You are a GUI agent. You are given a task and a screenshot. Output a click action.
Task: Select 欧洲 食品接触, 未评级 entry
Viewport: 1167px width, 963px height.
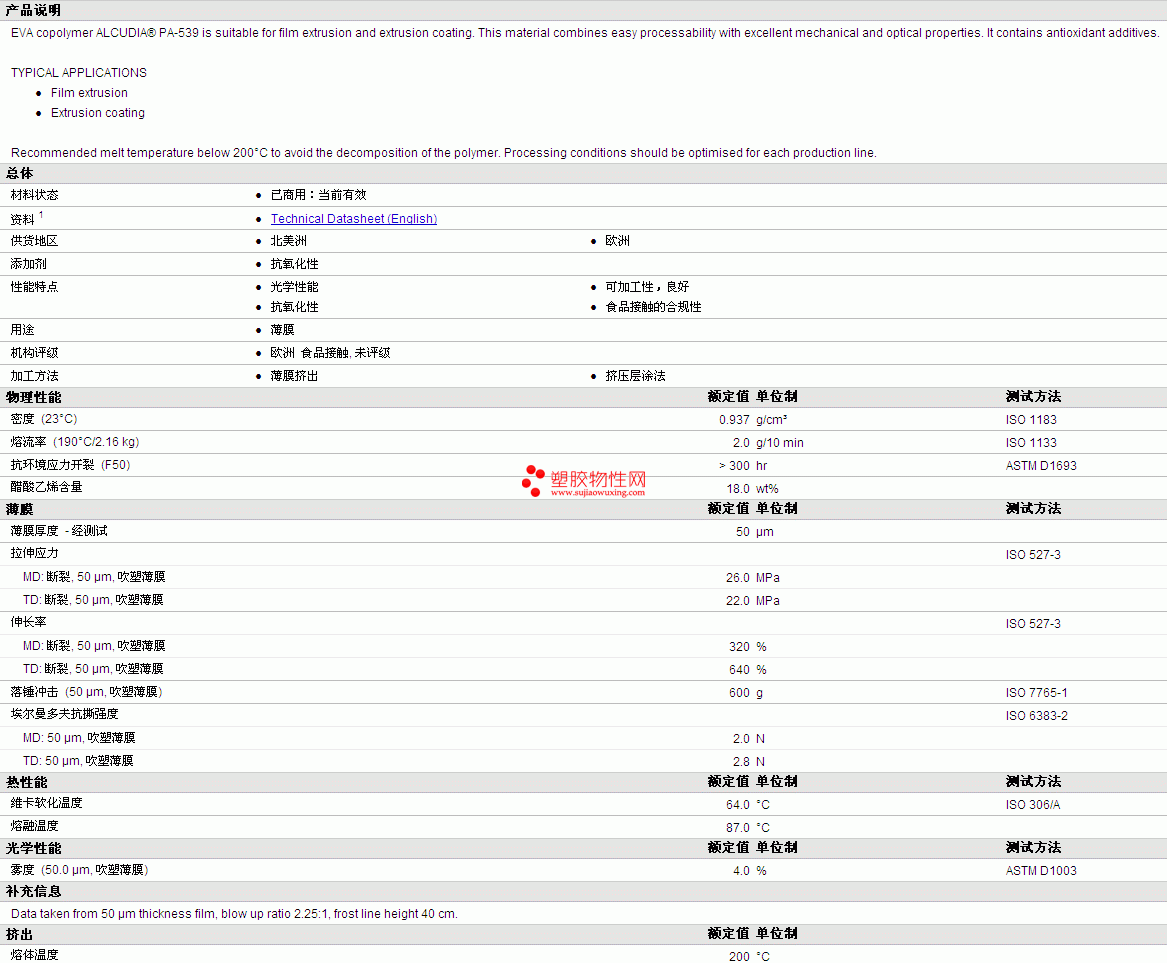coord(330,353)
